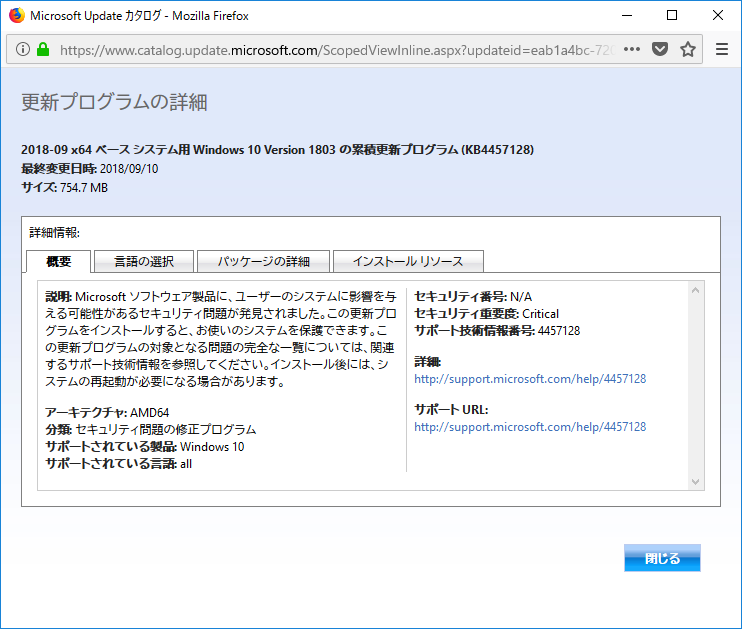This screenshot has width=742, height=629.
Task: Click the セキュリティ番号 N/A text
Action: [473, 297]
